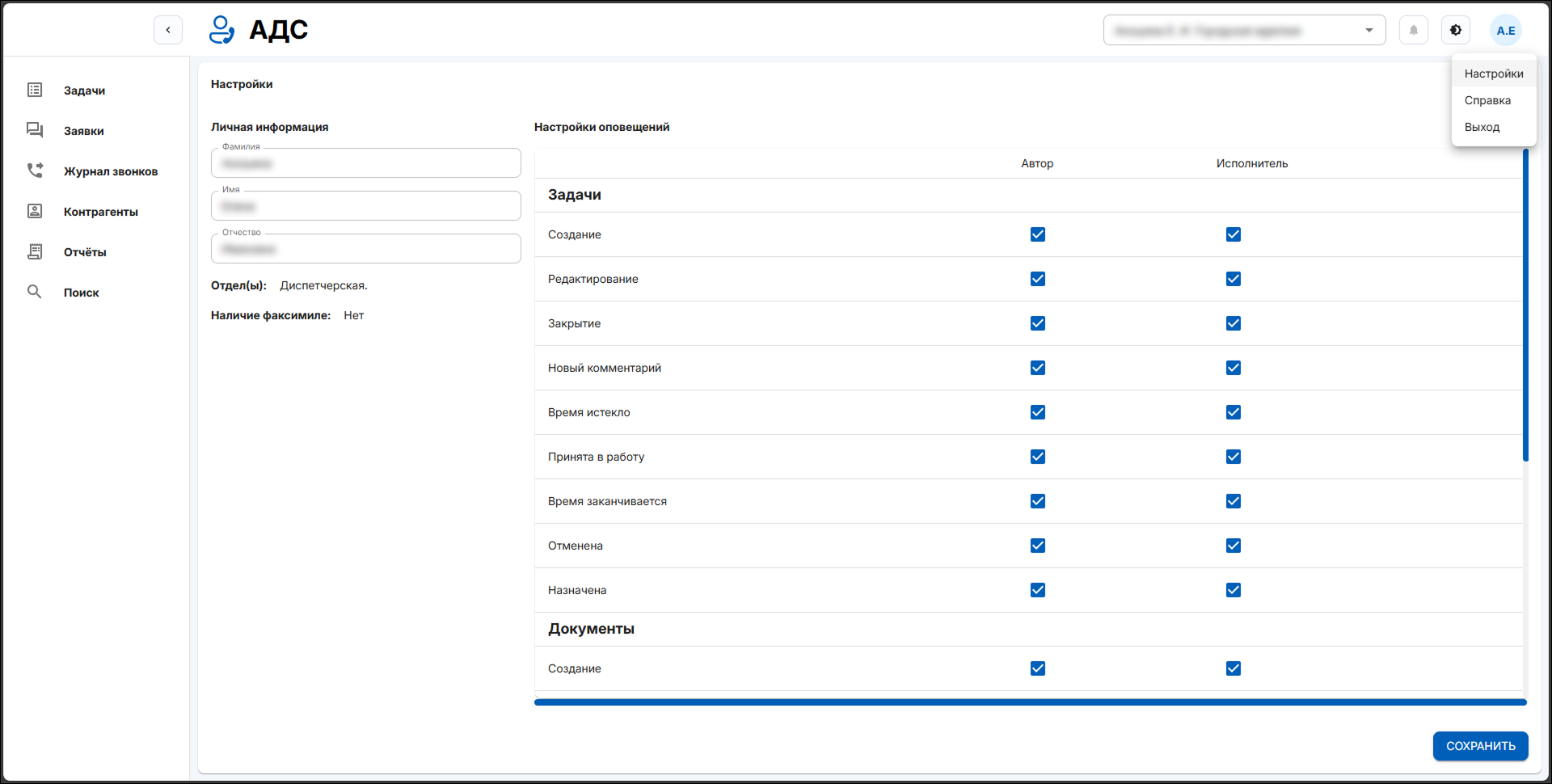1552x784 pixels.
Task: Select Настройки from the user menu
Action: pyautogui.click(x=1493, y=74)
